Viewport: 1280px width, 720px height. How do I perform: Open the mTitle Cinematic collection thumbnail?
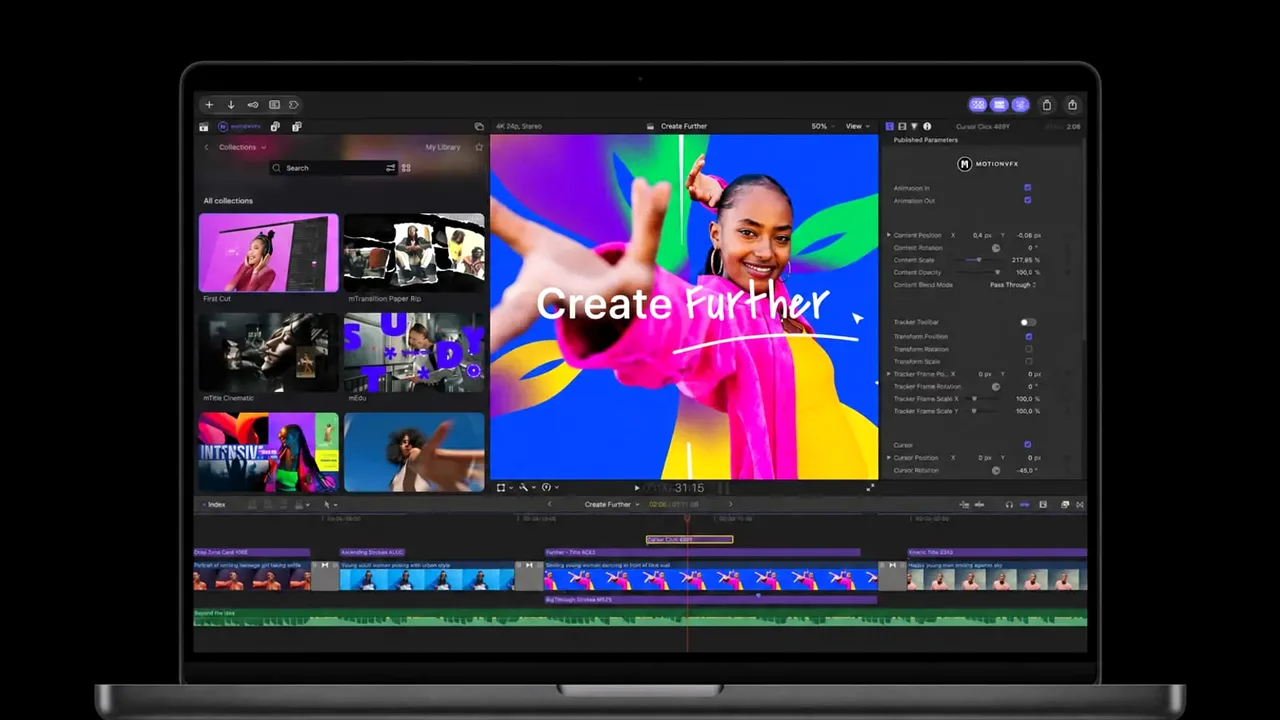point(268,353)
